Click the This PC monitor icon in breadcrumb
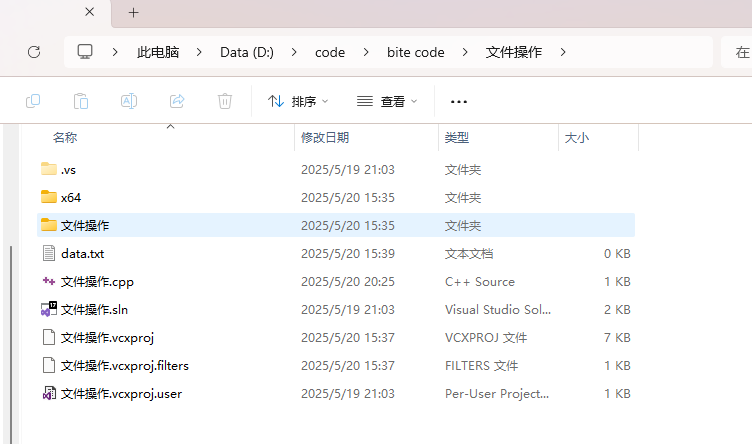This screenshot has width=752, height=444. (x=85, y=51)
